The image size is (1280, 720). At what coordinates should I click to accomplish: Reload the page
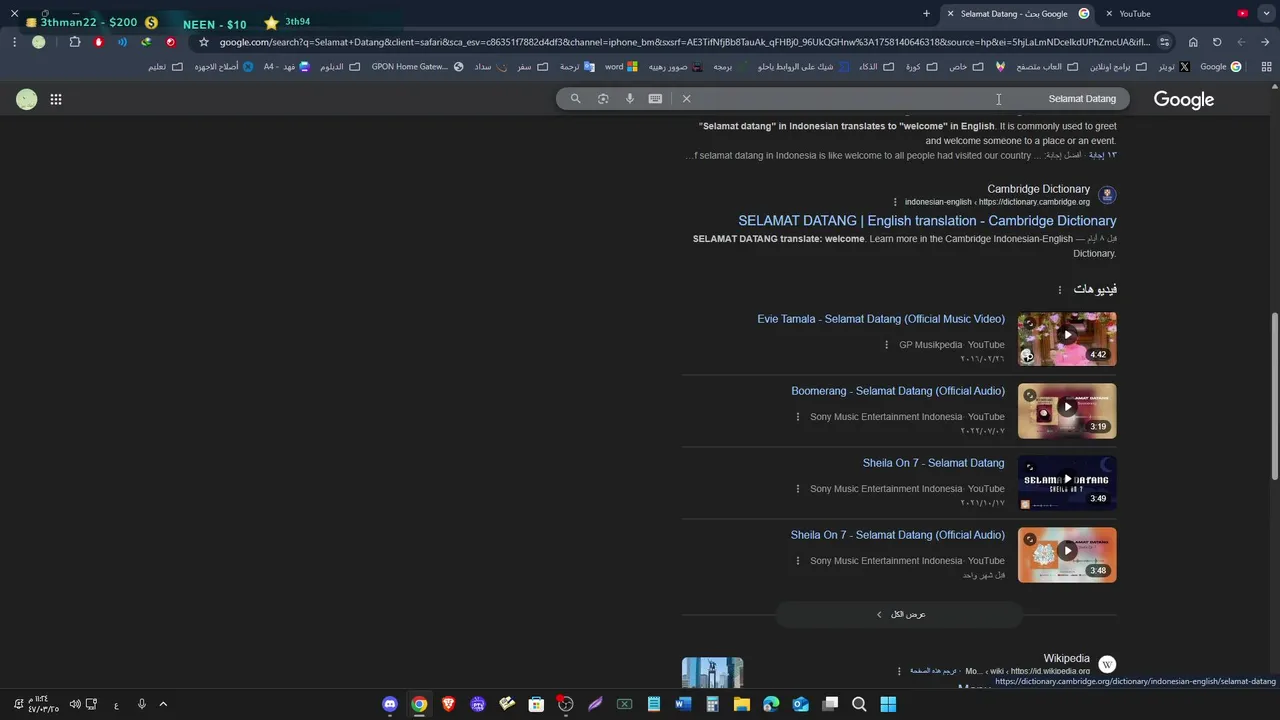[1217, 42]
